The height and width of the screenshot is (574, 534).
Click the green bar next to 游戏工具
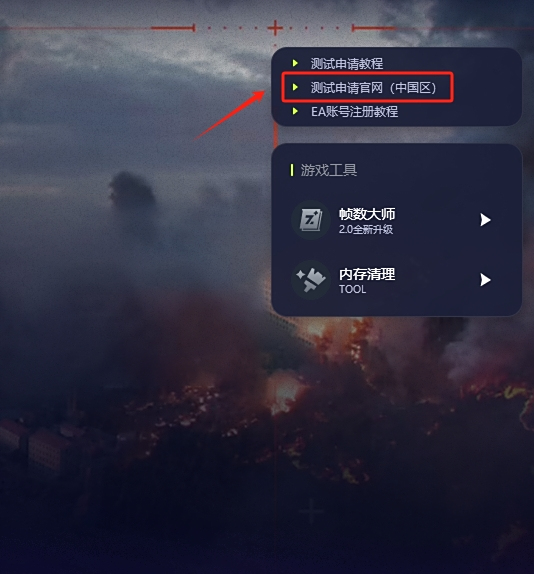tap(292, 170)
